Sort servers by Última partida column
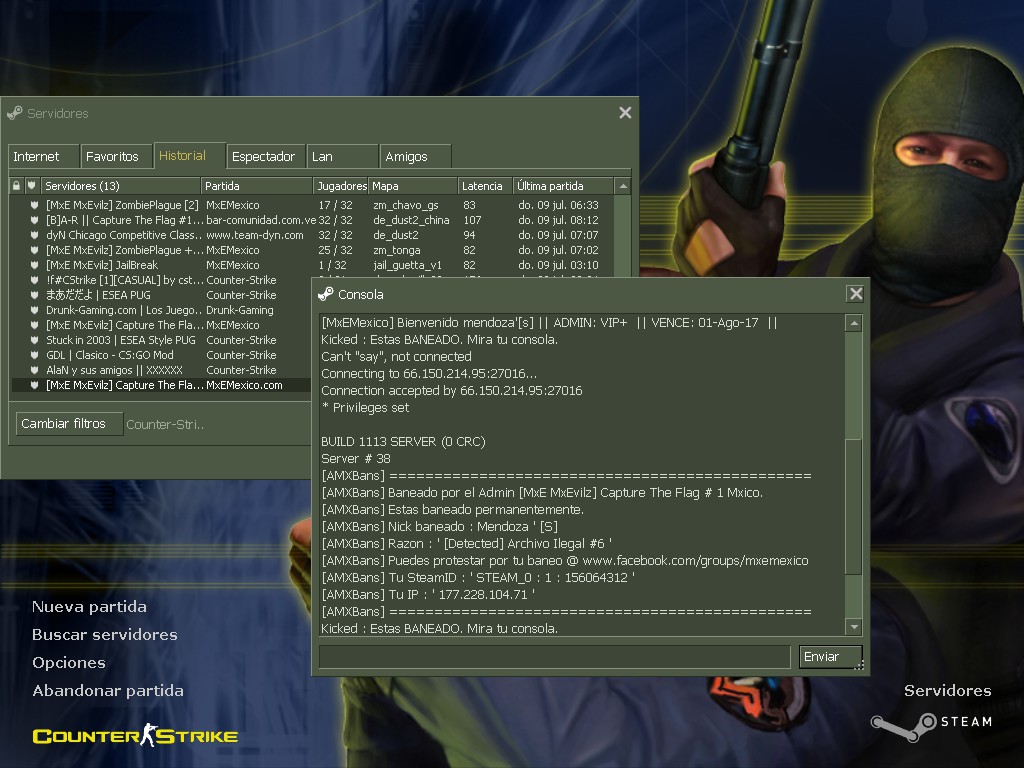The image size is (1024, 768). click(563, 186)
